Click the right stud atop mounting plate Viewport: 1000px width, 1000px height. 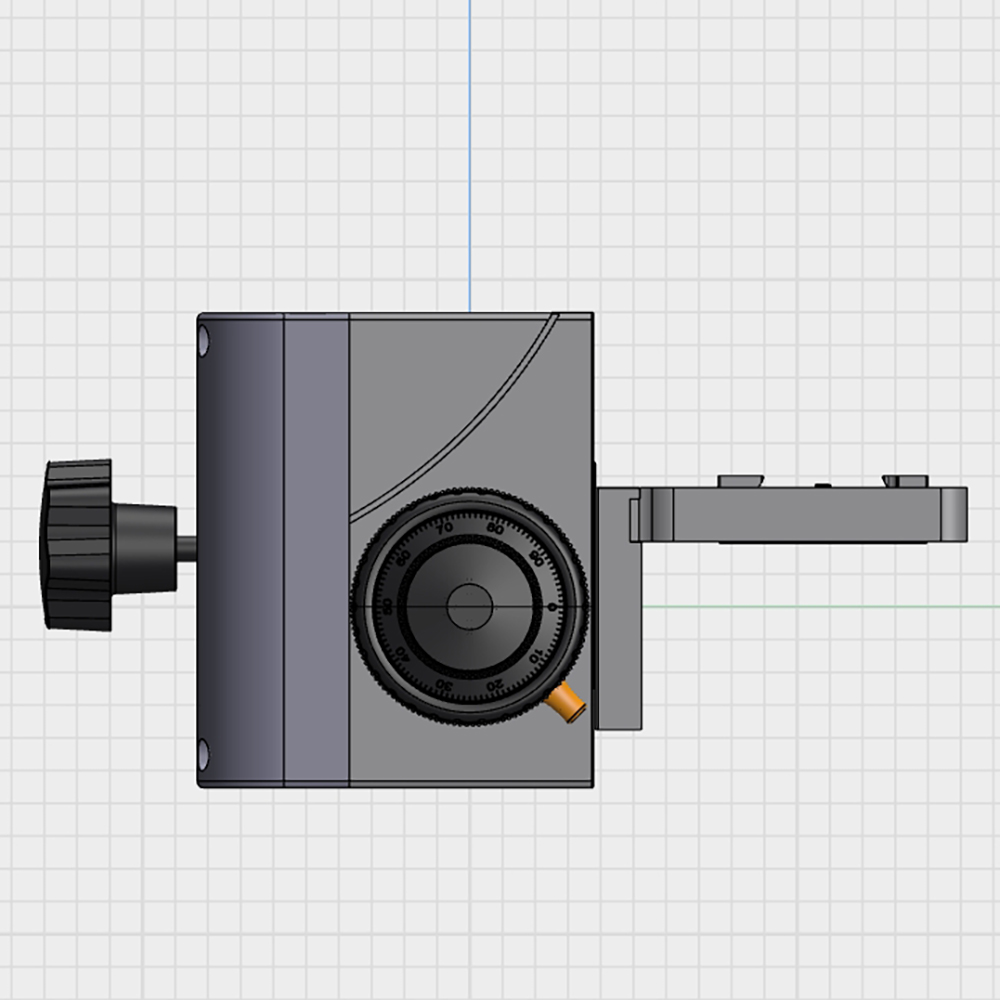(x=904, y=481)
